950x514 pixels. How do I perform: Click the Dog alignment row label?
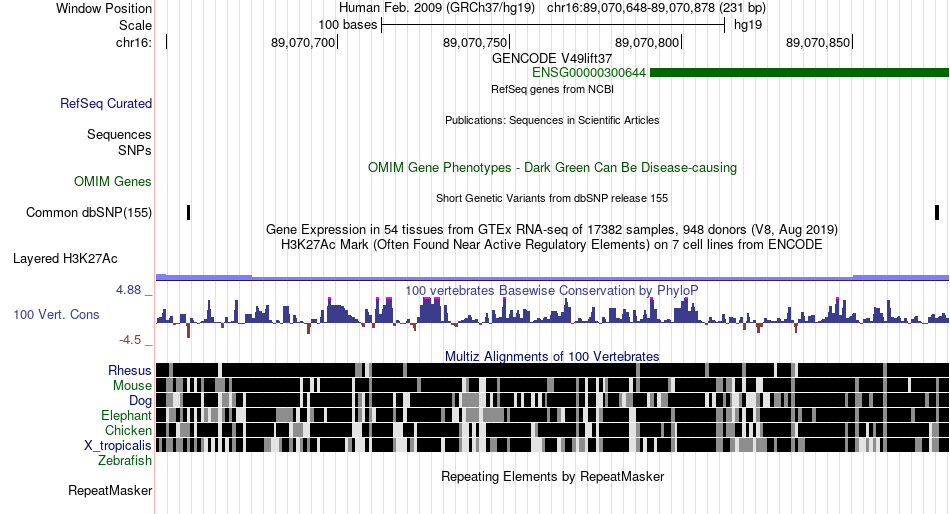coord(140,401)
